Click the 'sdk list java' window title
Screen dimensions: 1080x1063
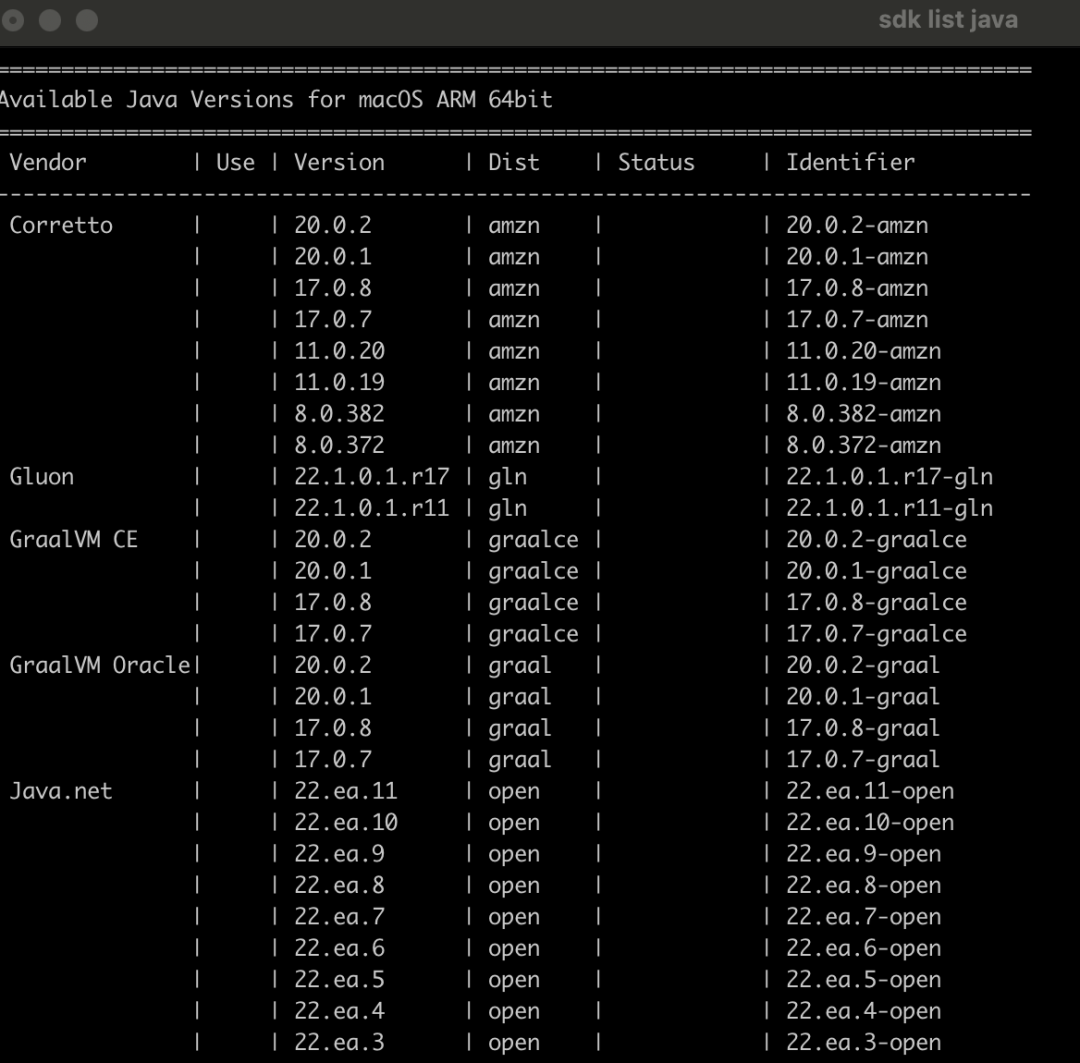coord(948,20)
